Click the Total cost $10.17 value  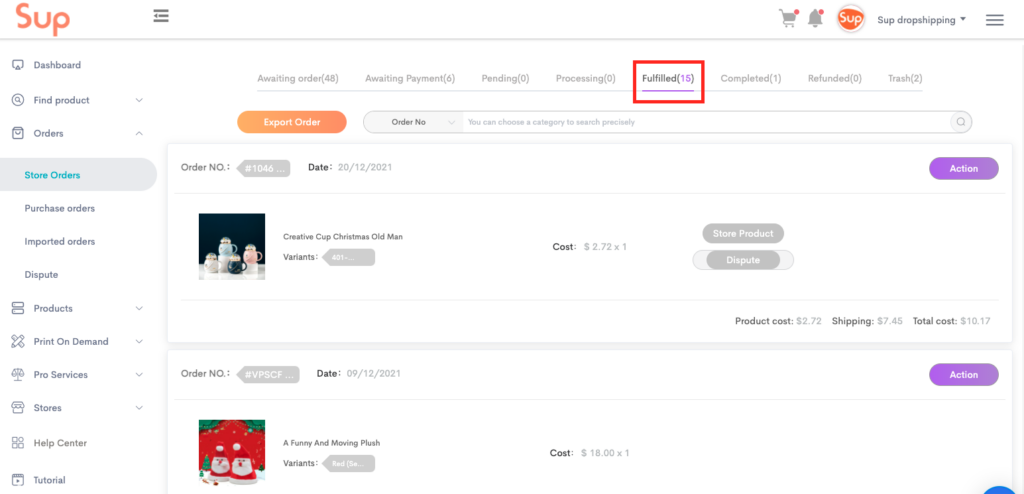point(976,321)
